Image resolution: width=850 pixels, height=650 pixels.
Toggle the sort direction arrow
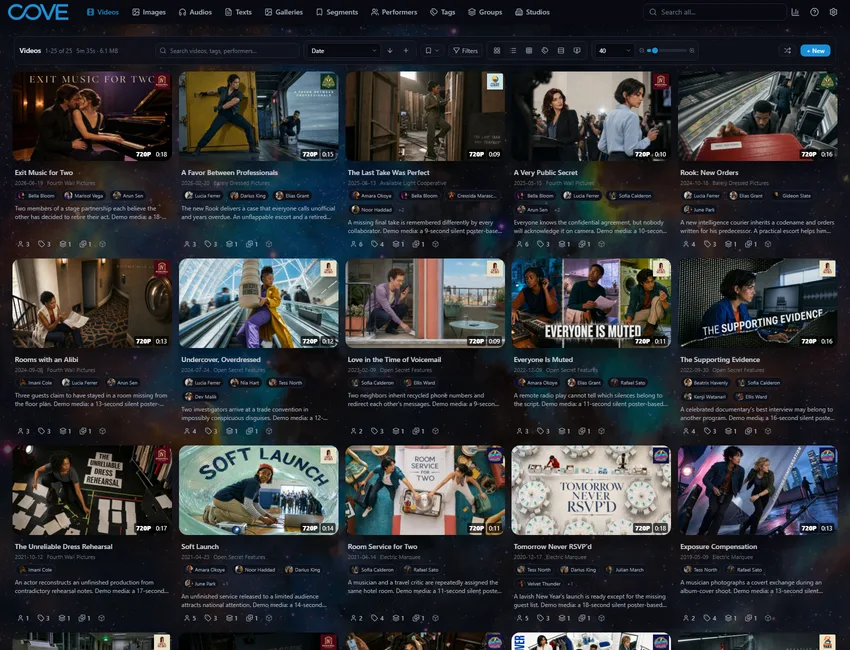tap(390, 50)
